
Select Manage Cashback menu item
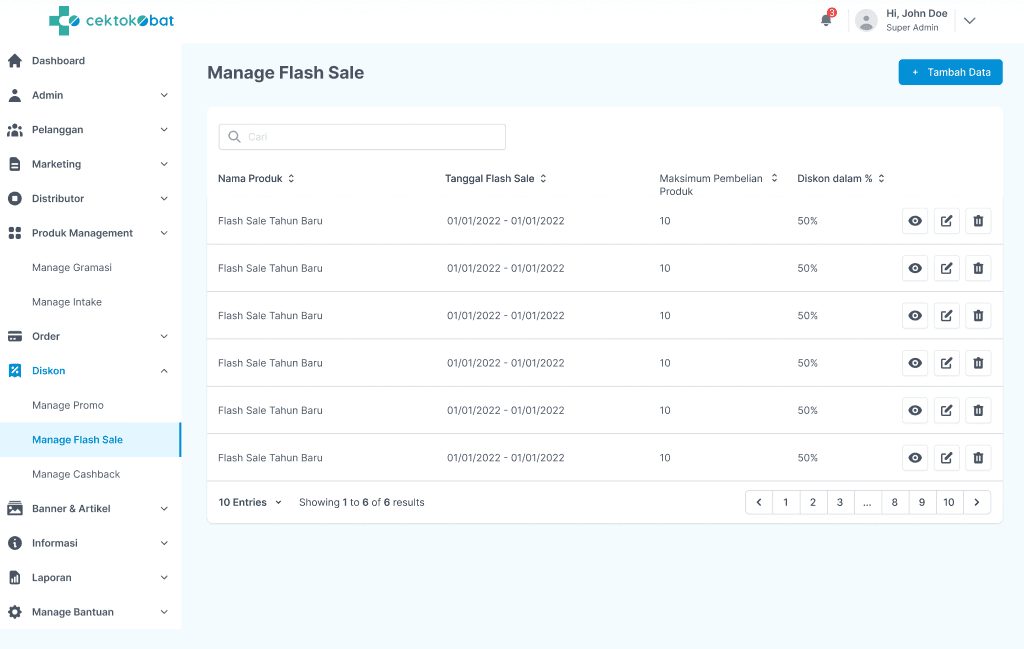click(x=76, y=474)
